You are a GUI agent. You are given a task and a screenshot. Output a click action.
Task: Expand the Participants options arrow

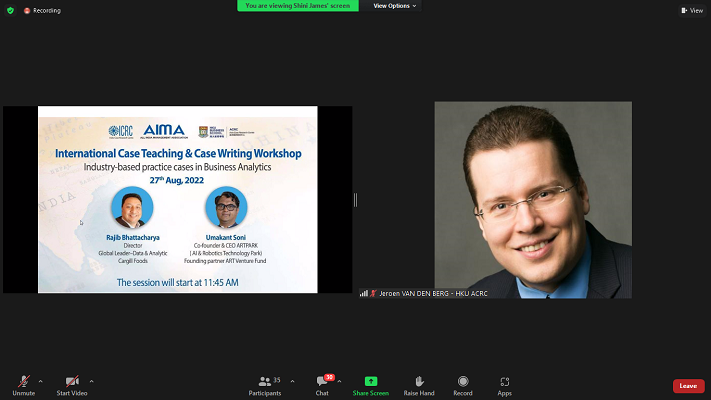coord(292,381)
